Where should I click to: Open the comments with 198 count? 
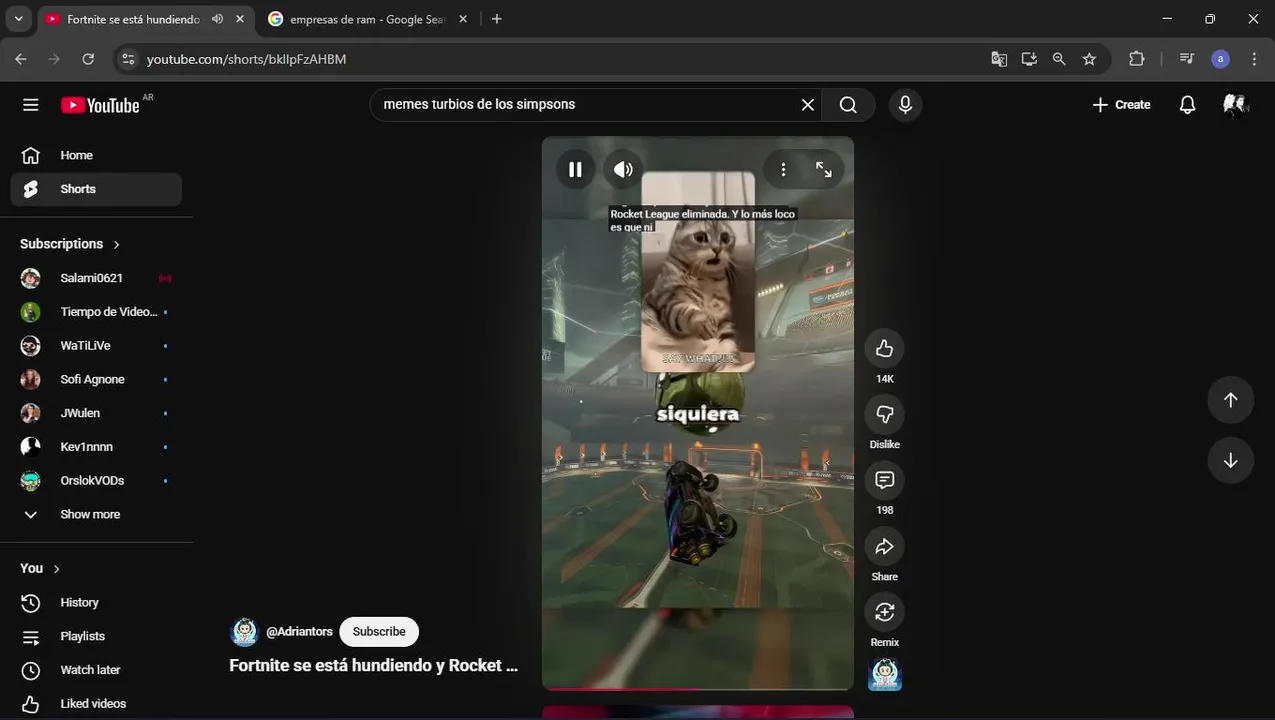pyautogui.click(x=884, y=480)
